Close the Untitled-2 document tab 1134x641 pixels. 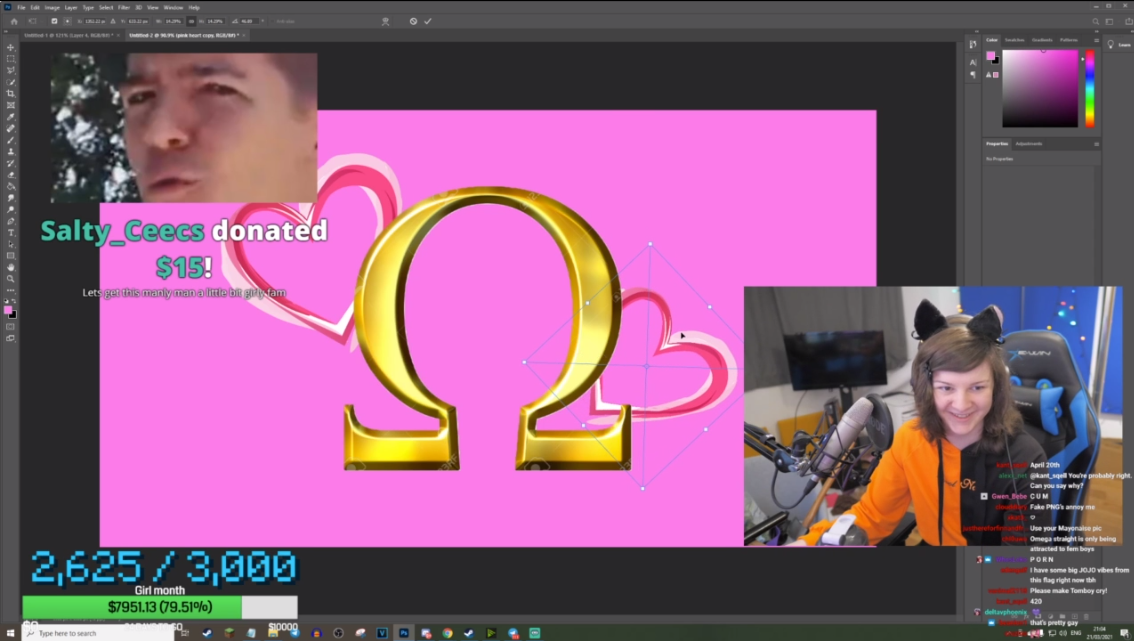point(244,35)
